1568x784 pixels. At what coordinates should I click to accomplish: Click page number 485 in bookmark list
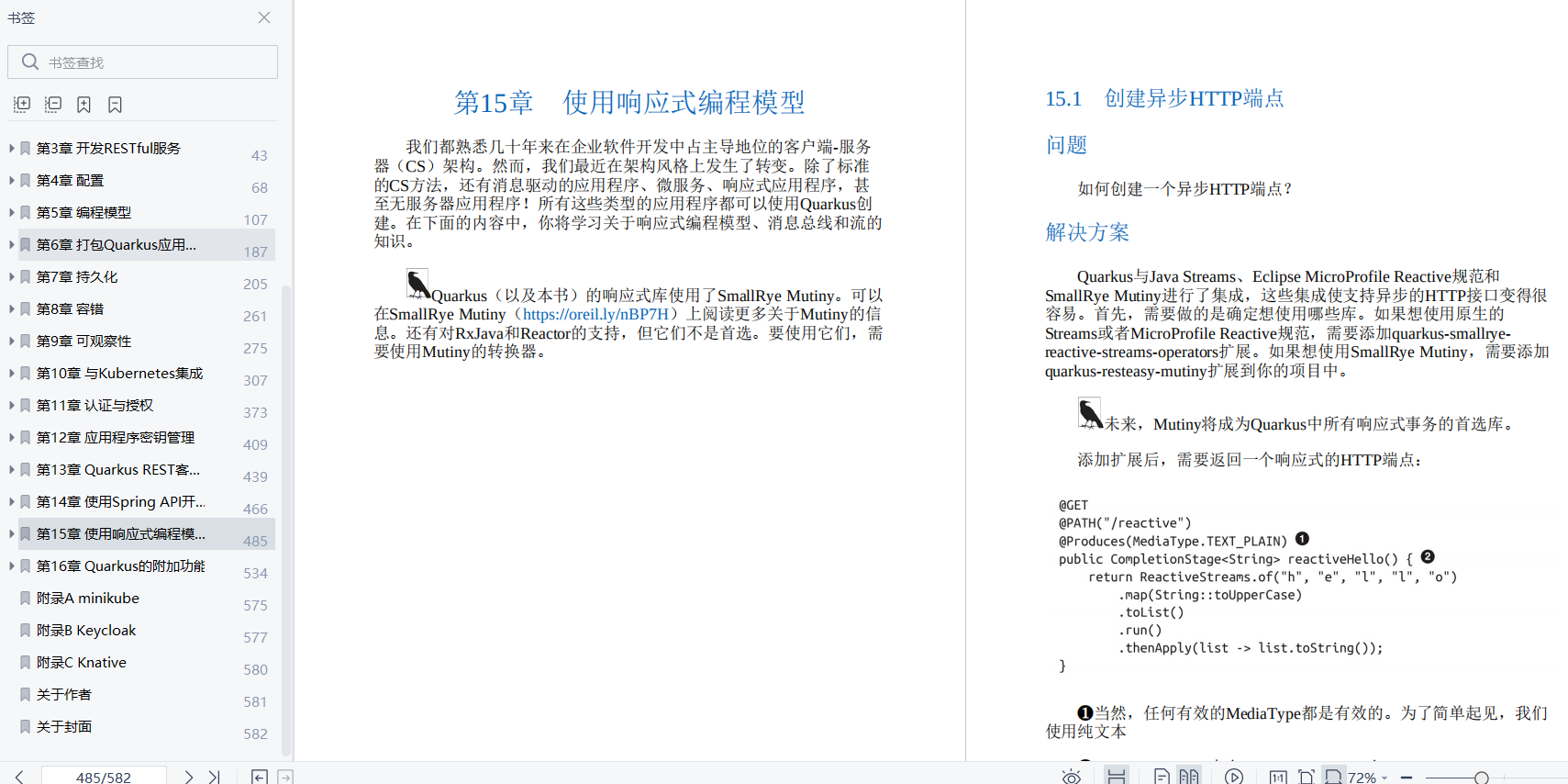pos(255,541)
